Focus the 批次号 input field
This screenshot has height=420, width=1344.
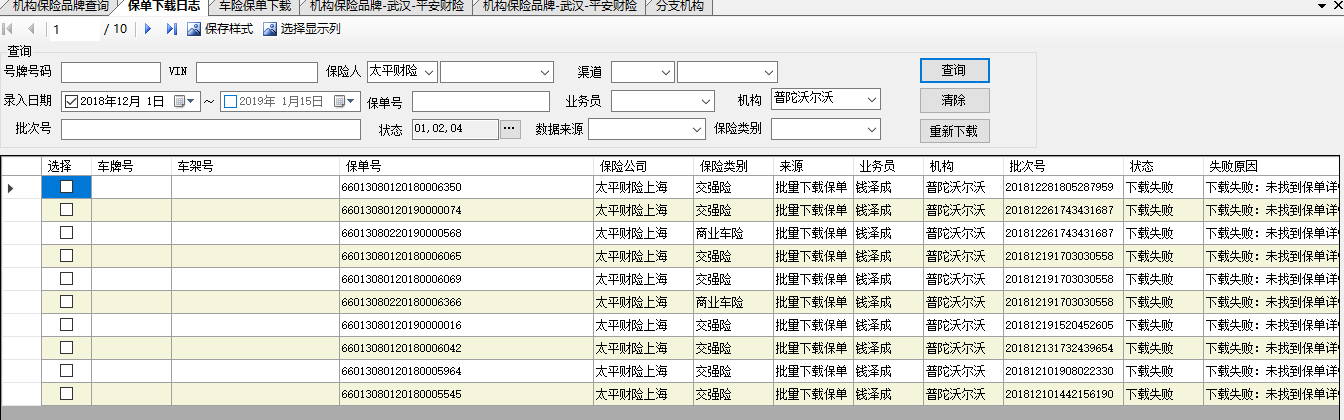211,129
